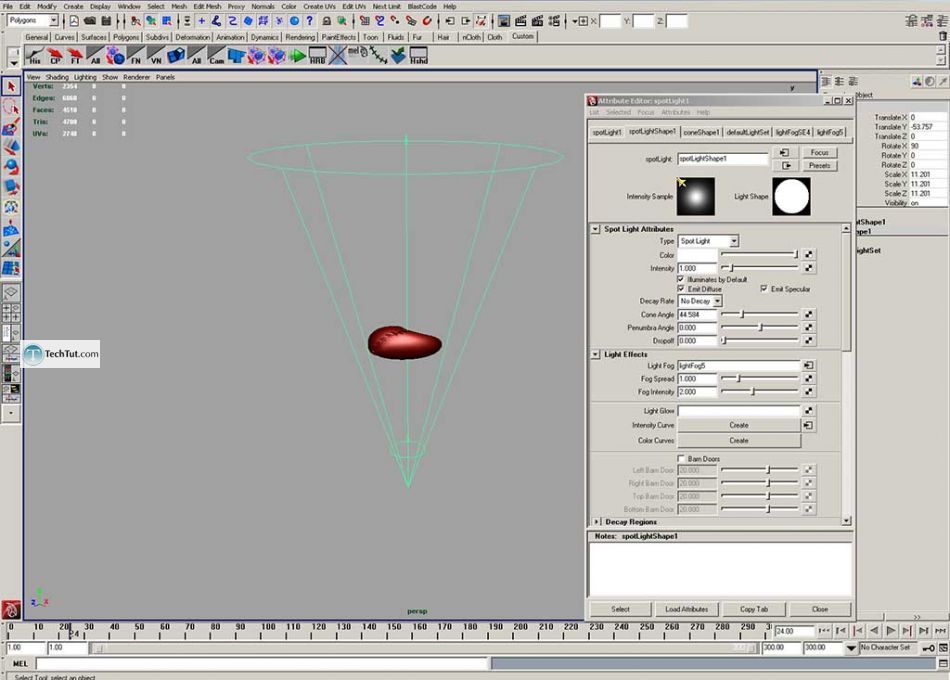Click the light Color swatch

click(697, 255)
